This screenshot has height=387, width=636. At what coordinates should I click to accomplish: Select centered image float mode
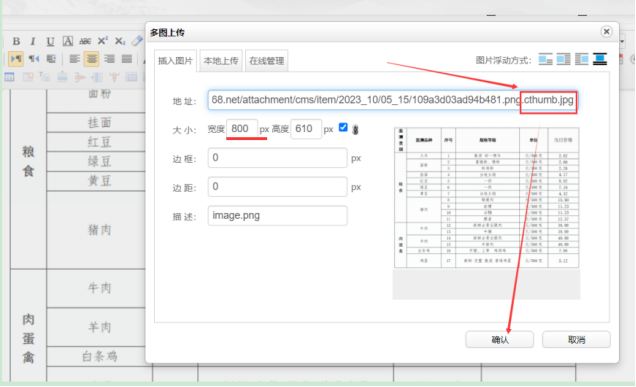tap(600, 59)
